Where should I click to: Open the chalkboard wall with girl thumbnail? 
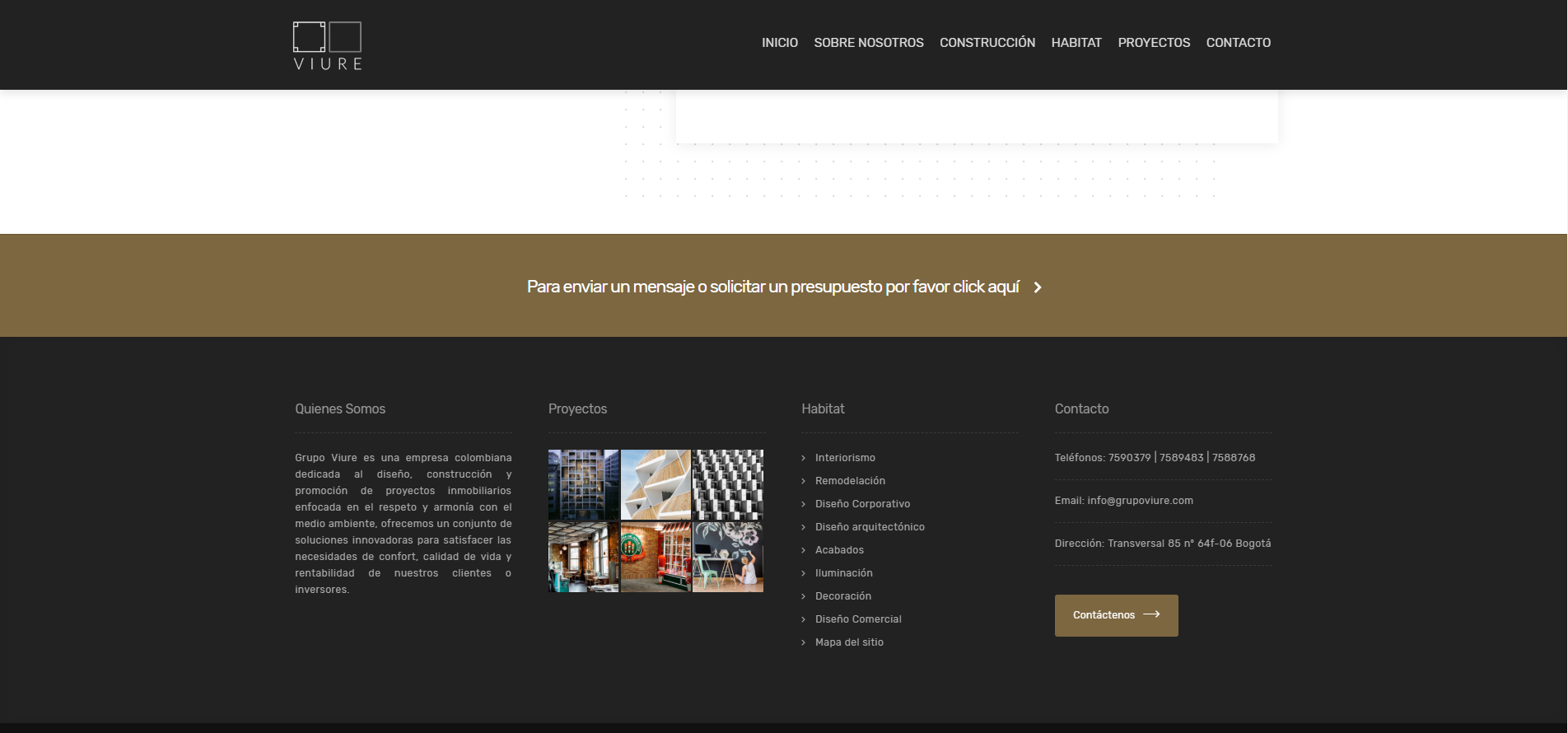[728, 557]
